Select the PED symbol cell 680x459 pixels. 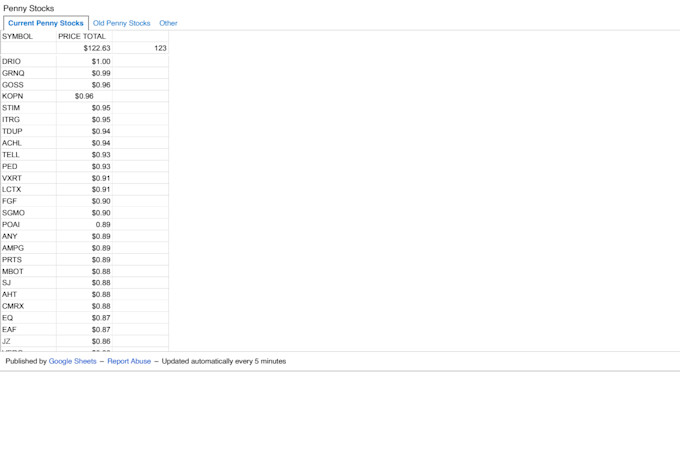coord(29,167)
